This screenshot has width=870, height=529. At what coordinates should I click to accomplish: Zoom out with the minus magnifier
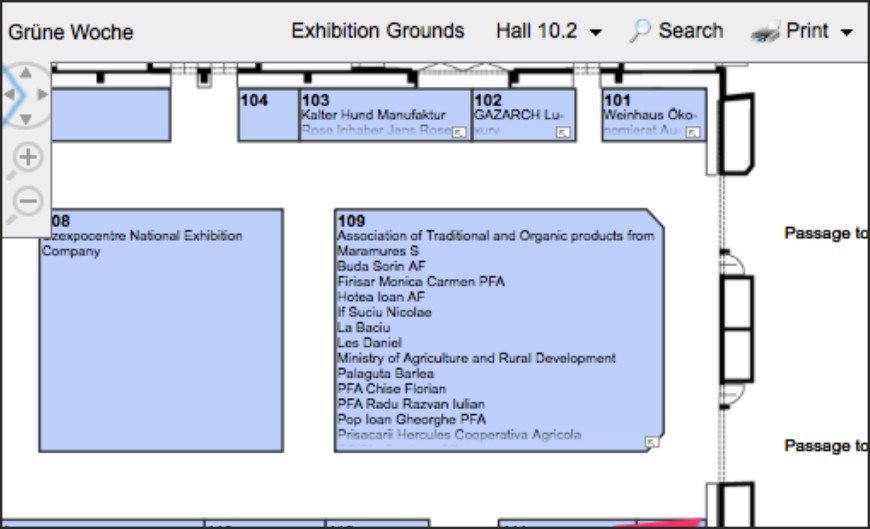(28, 201)
